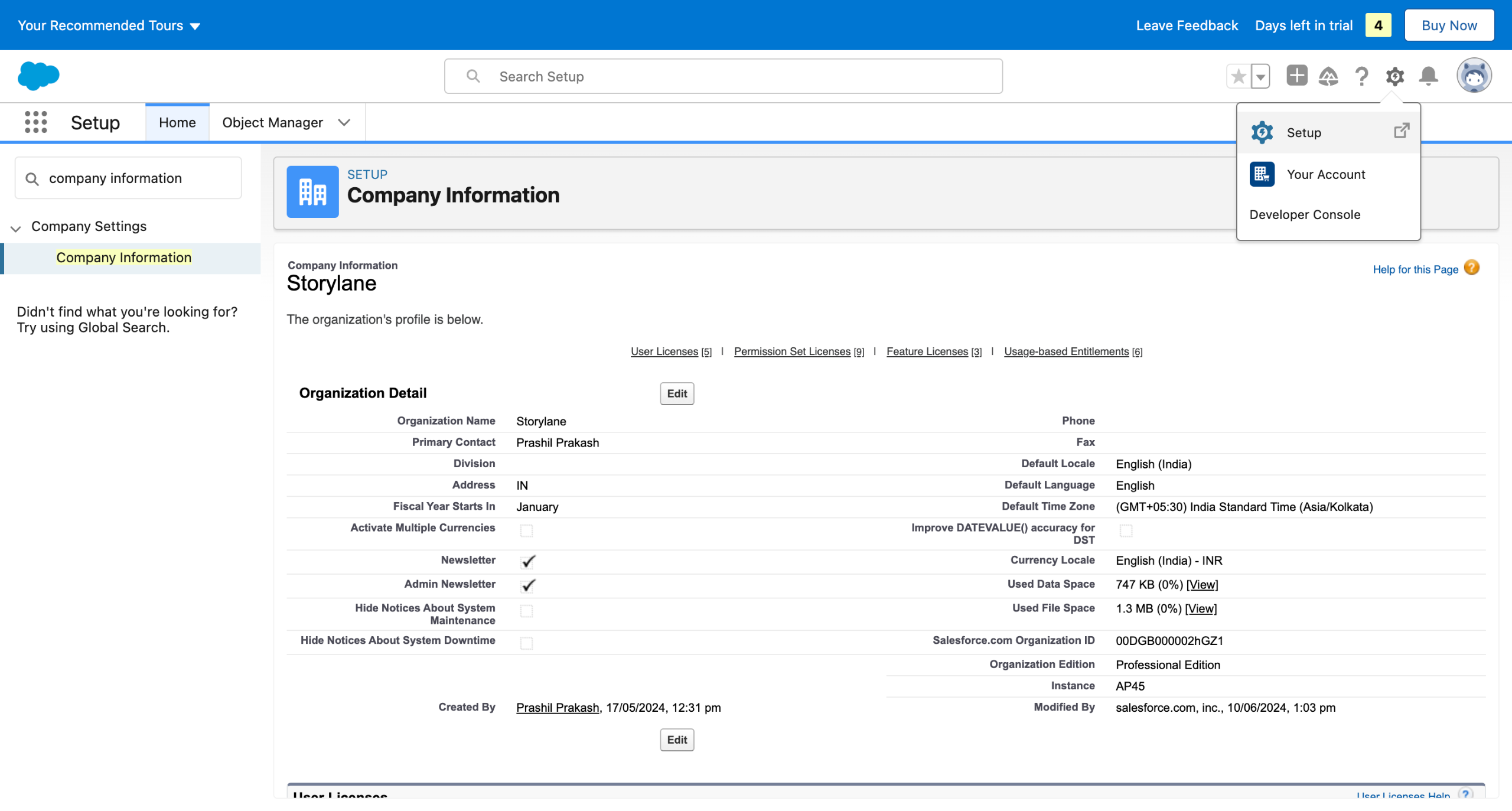Open the Feature Licenses link
The width and height of the screenshot is (1512, 811).
point(934,351)
